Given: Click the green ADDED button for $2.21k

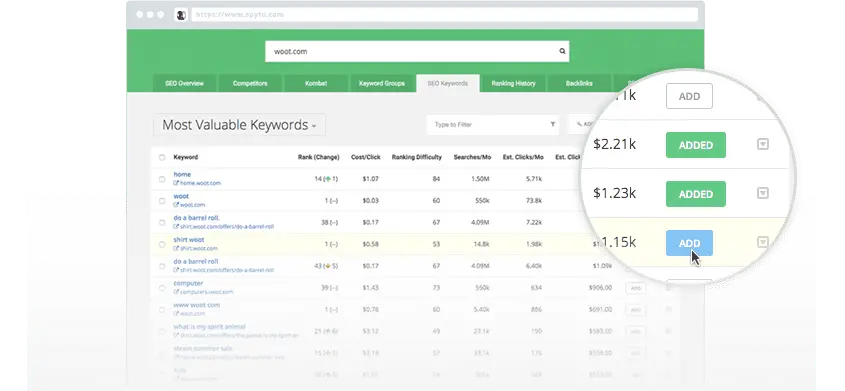Looking at the screenshot, I should (x=696, y=145).
